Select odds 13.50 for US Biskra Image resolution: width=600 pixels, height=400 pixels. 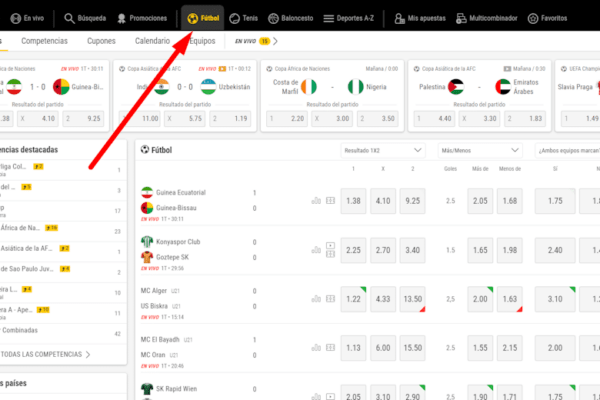pos(412,299)
